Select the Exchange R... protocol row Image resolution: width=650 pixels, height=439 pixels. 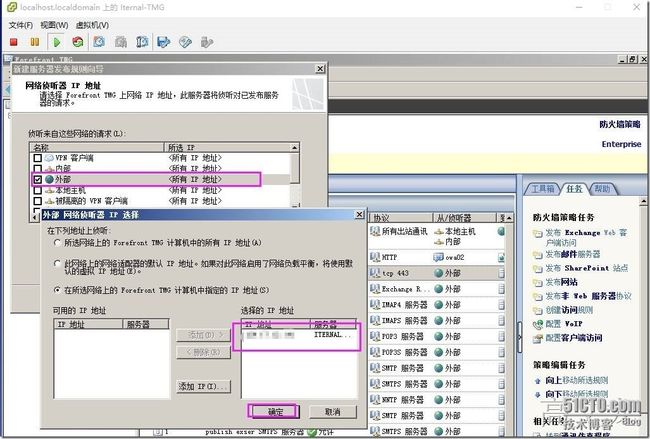click(437, 289)
